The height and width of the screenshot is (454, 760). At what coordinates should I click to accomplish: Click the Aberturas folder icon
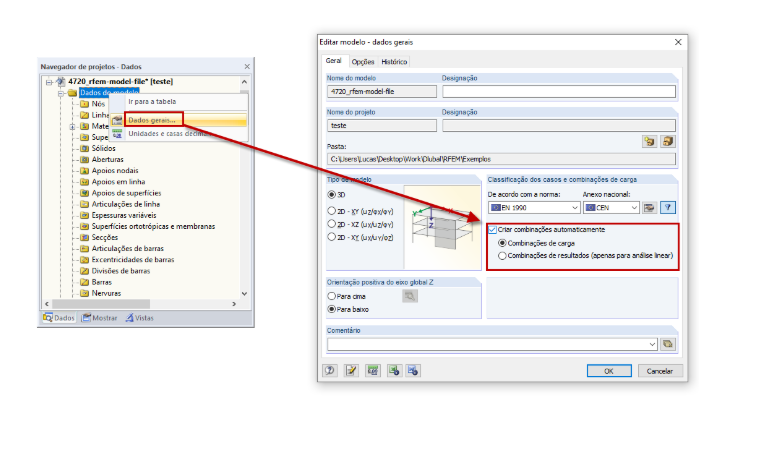[84, 159]
